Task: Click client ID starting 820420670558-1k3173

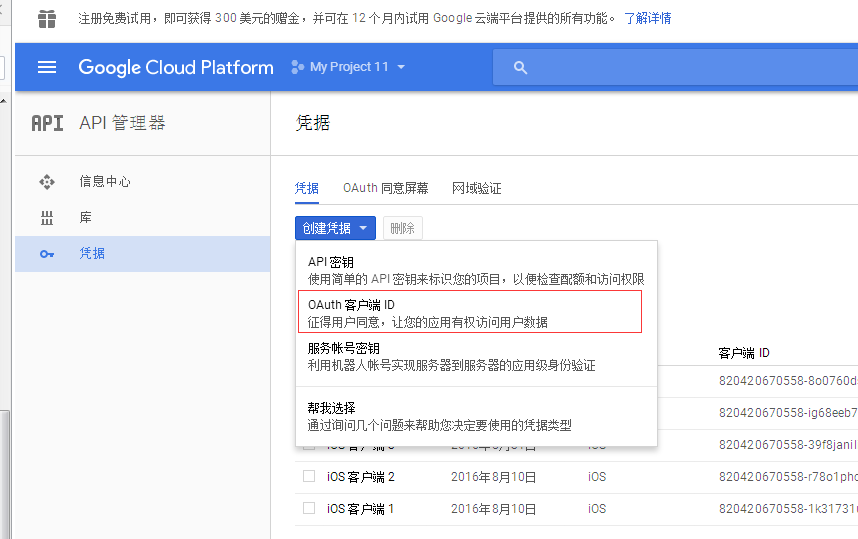Action: point(788,508)
